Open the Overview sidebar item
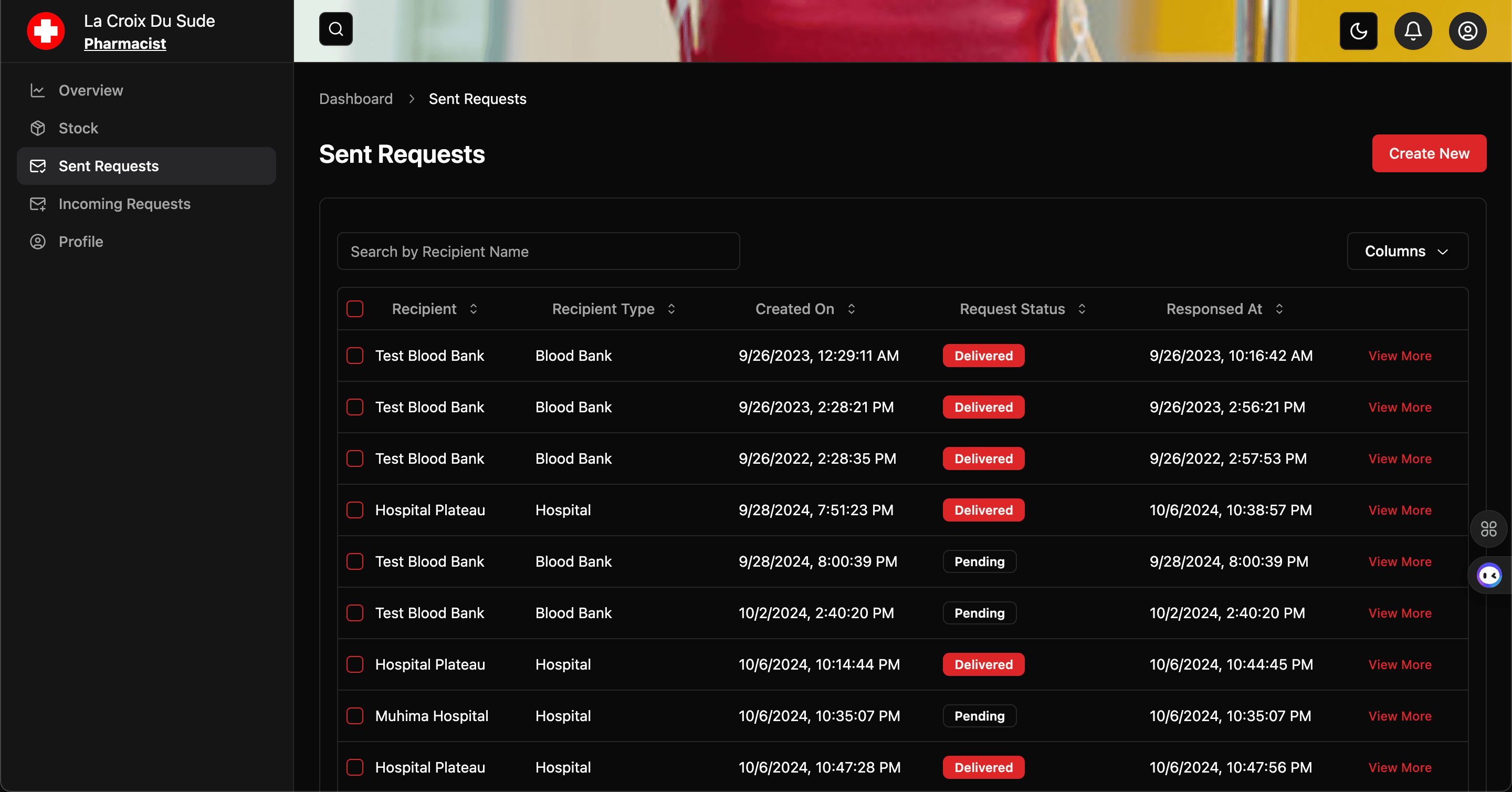Screen dimensions: 1512x792 point(91,90)
